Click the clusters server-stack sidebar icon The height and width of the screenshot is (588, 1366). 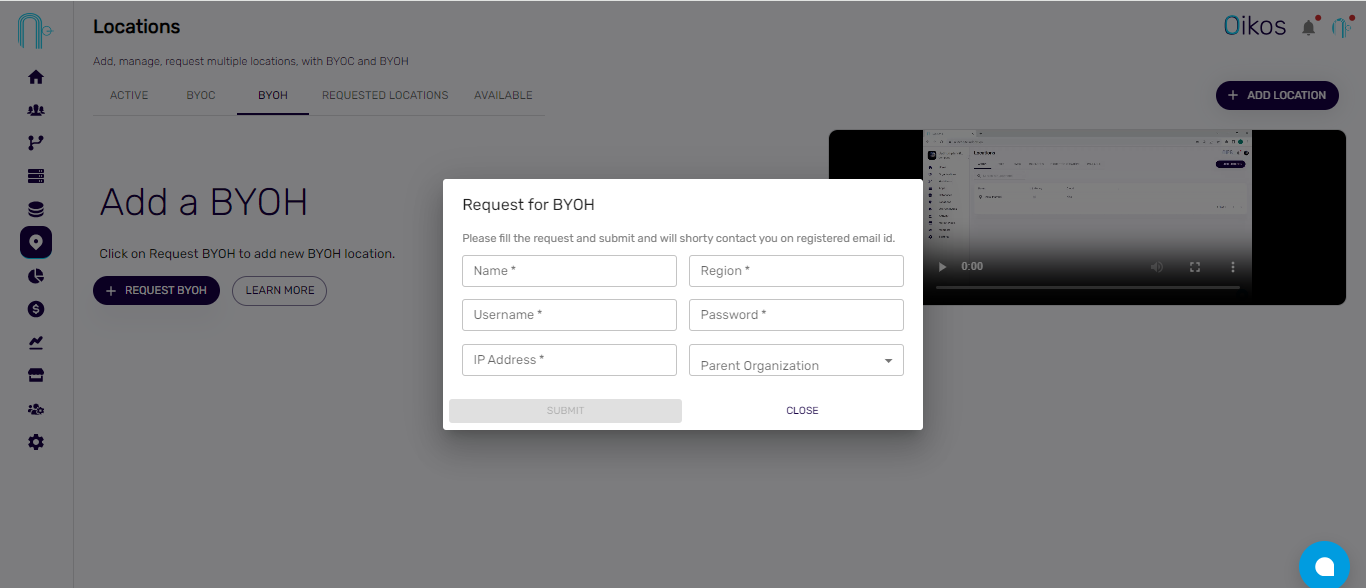point(35,175)
